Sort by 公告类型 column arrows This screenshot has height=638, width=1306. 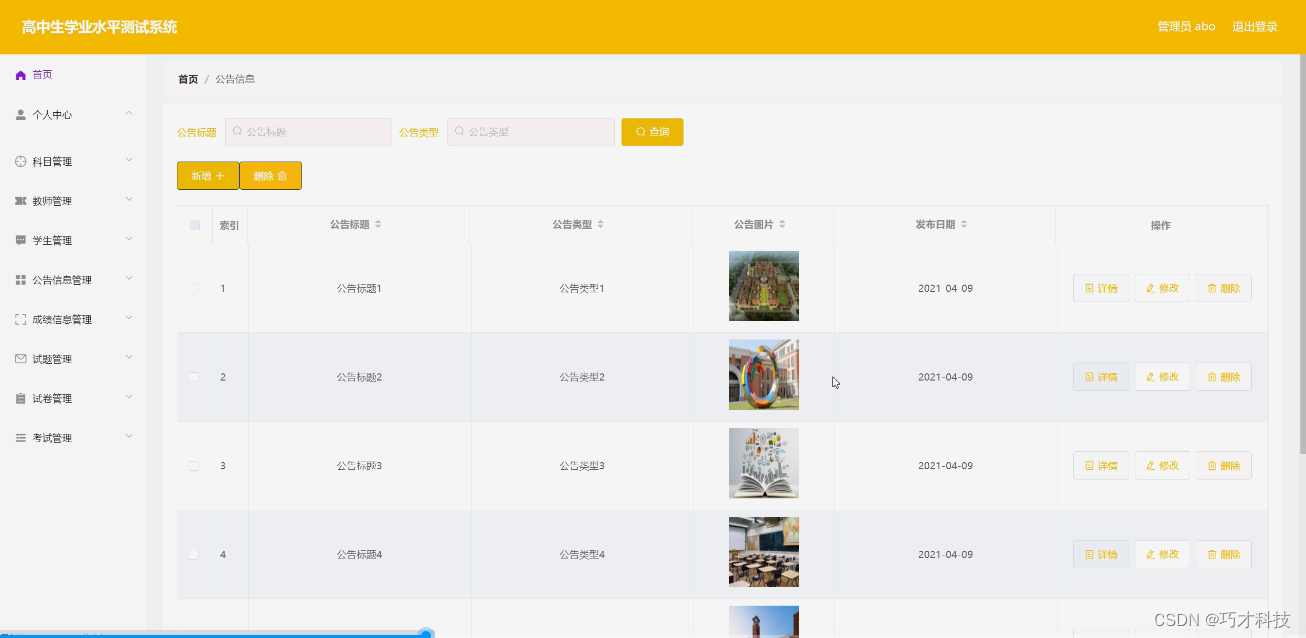coord(600,225)
